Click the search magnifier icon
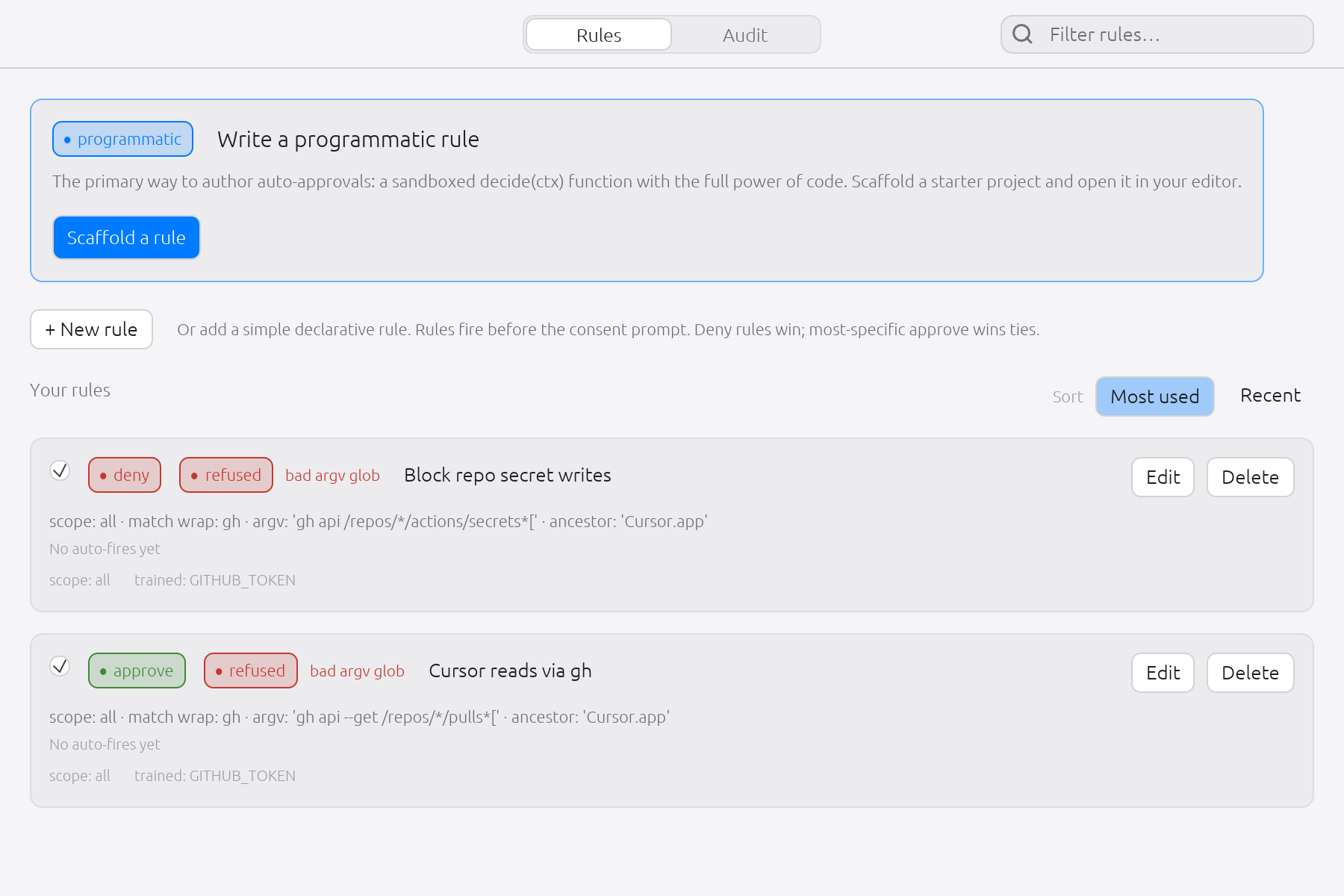The width and height of the screenshot is (1344, 896). point(1022,34)
